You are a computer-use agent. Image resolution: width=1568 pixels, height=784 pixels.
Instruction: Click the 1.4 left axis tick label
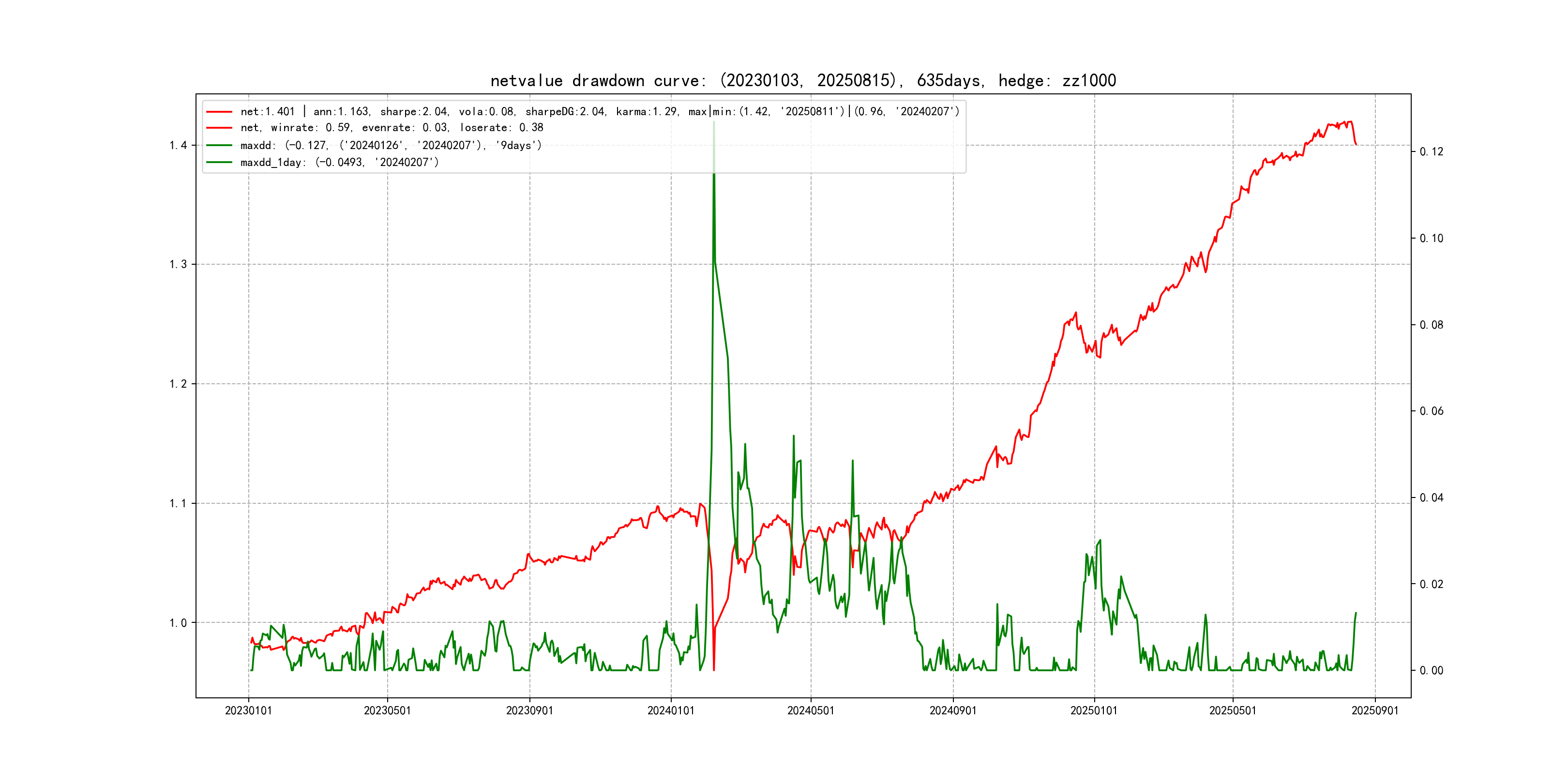178,146
